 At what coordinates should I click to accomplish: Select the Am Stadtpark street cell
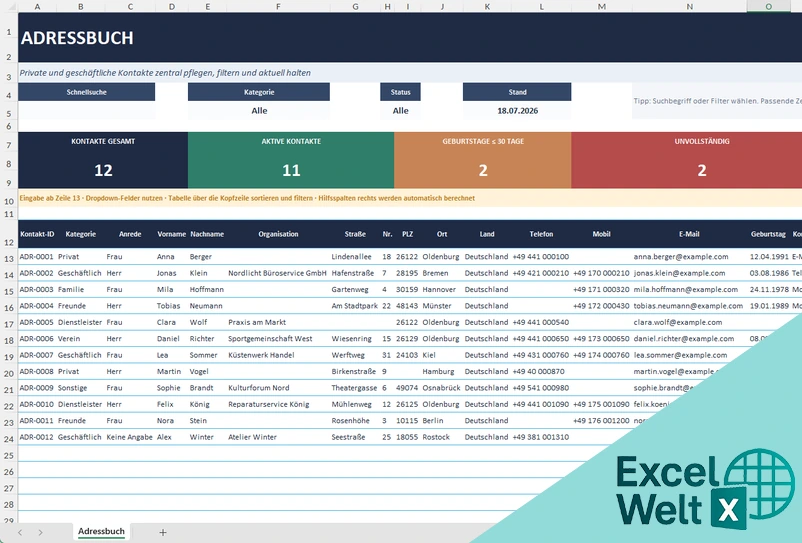(x=355, y=306)
